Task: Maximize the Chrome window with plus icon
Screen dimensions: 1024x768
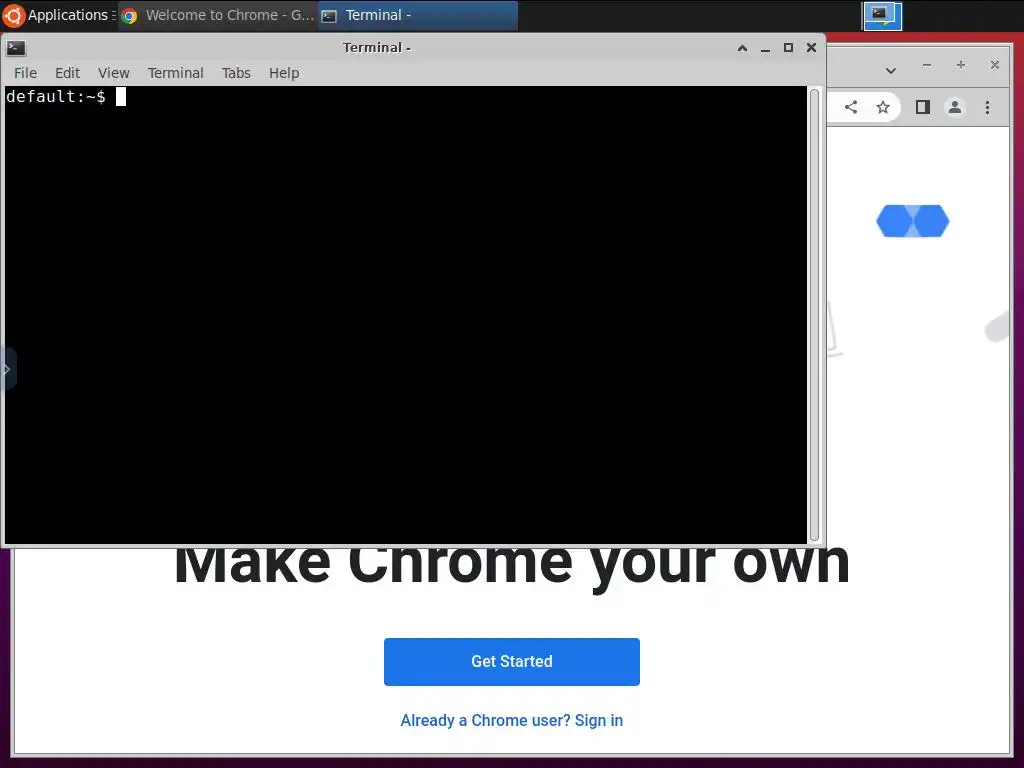Action: click(961, 65)
